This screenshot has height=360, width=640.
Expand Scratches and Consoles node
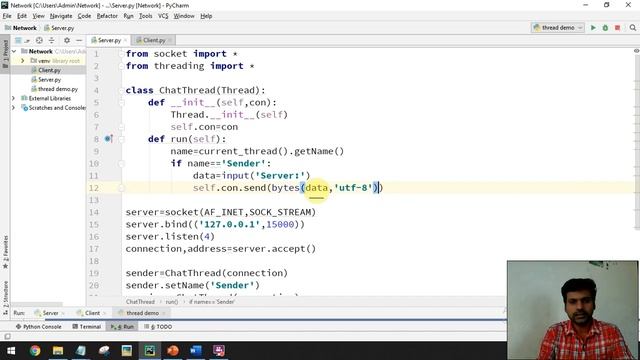click(13, 108)
